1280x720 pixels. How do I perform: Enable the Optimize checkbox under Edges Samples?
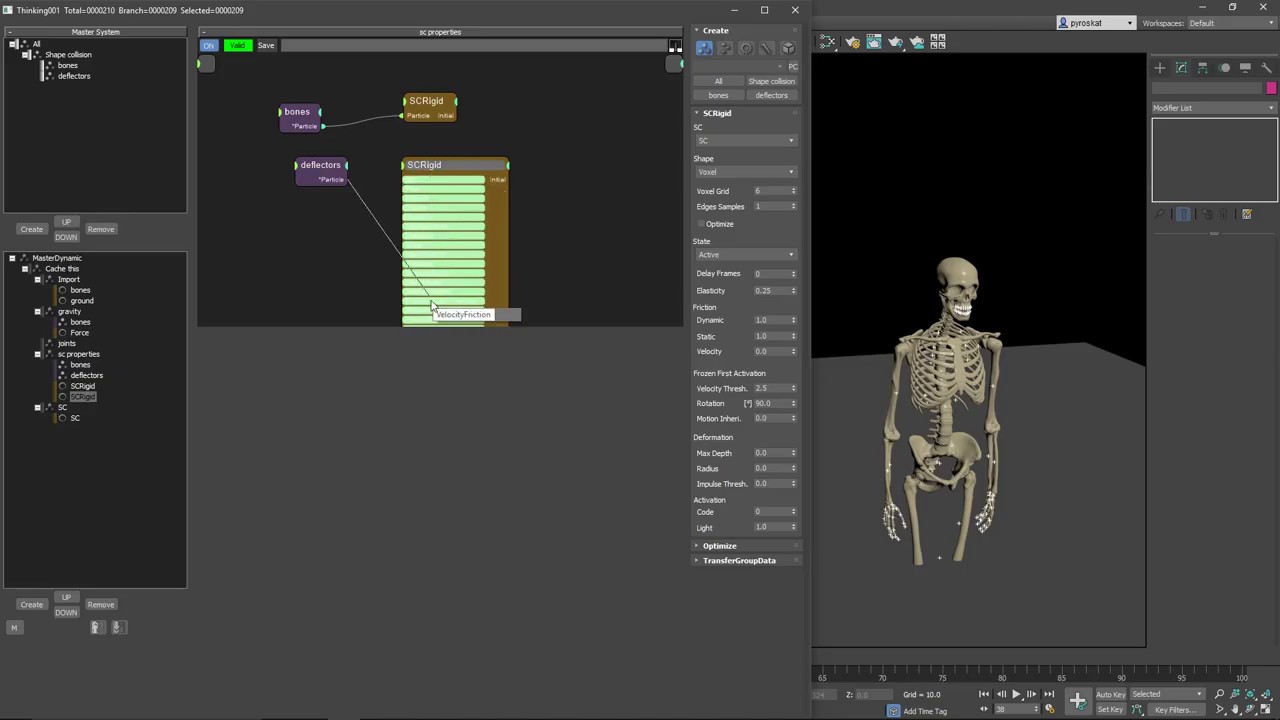[x=701, y=224]
